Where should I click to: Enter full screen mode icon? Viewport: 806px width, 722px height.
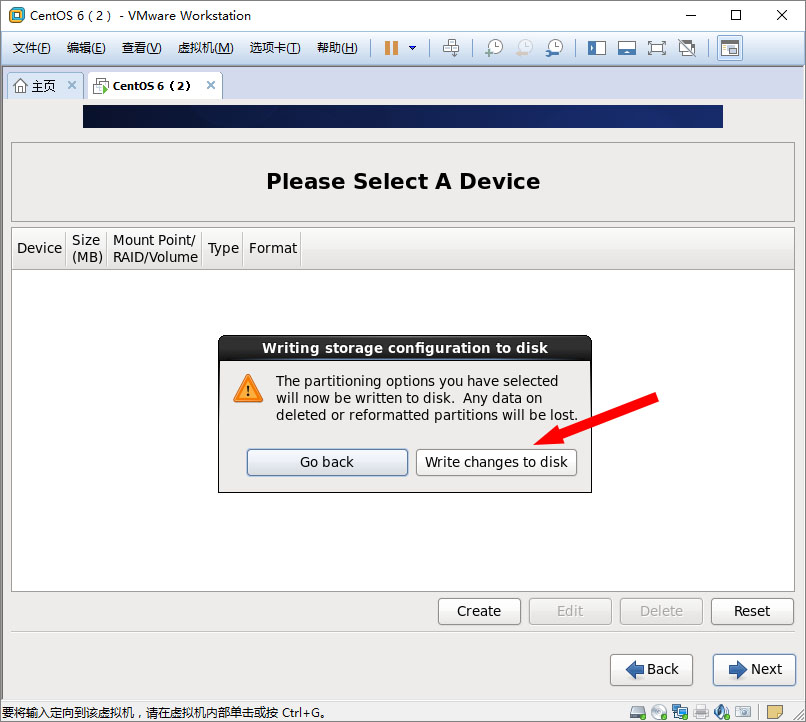(656, 48)
